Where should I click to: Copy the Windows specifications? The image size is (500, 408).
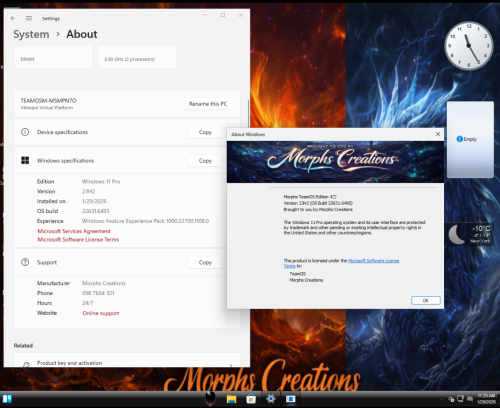(205, 161)
